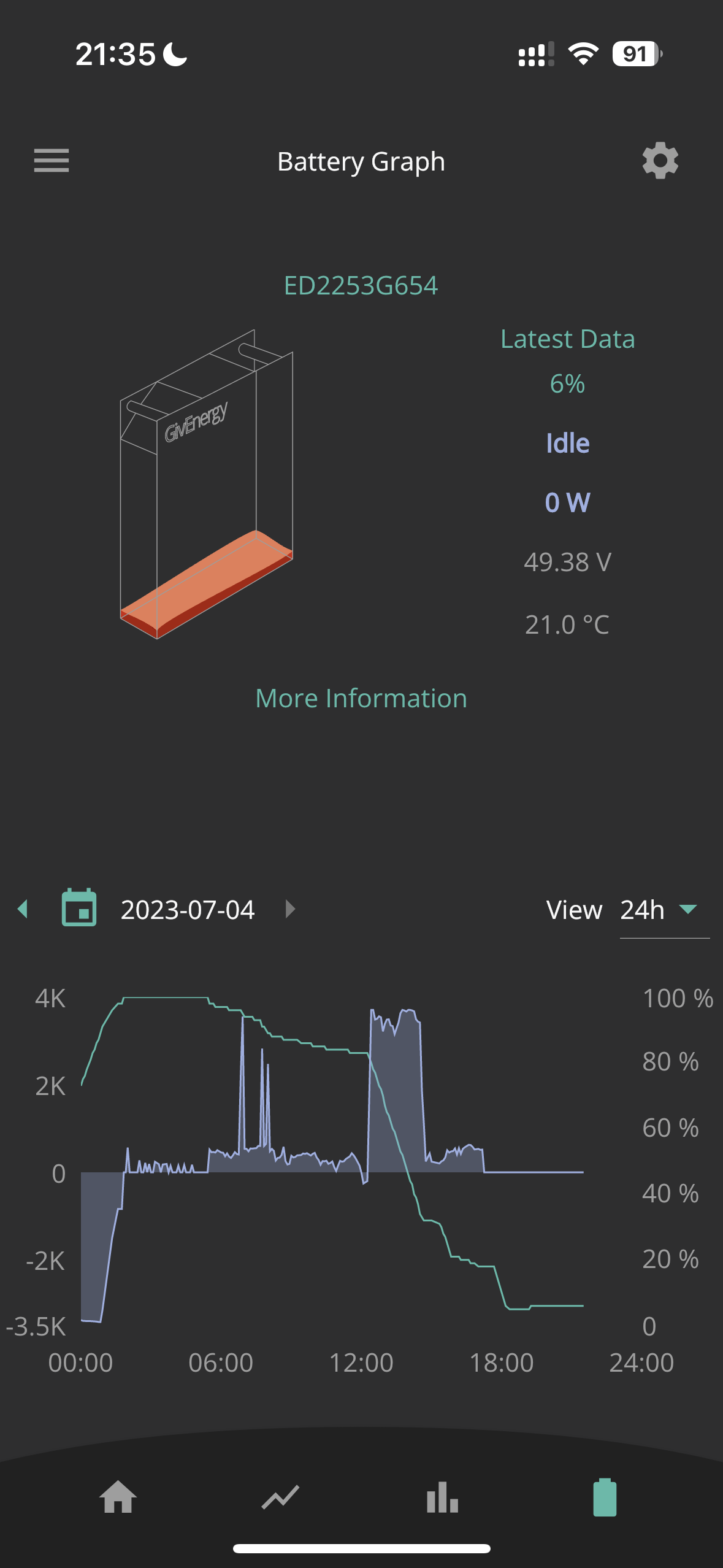Open the calendar date picker icon

click(79, 907)
